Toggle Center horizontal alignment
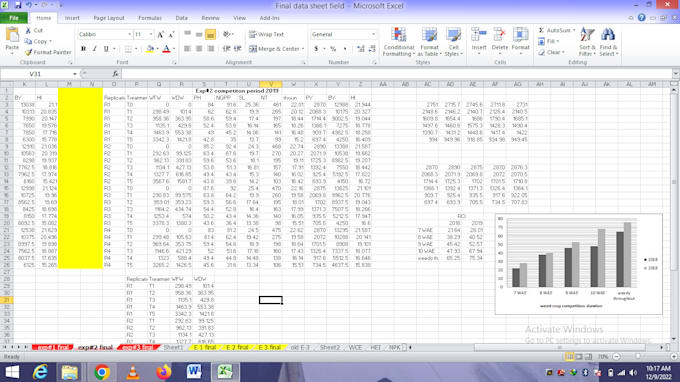 coord(199,49)
